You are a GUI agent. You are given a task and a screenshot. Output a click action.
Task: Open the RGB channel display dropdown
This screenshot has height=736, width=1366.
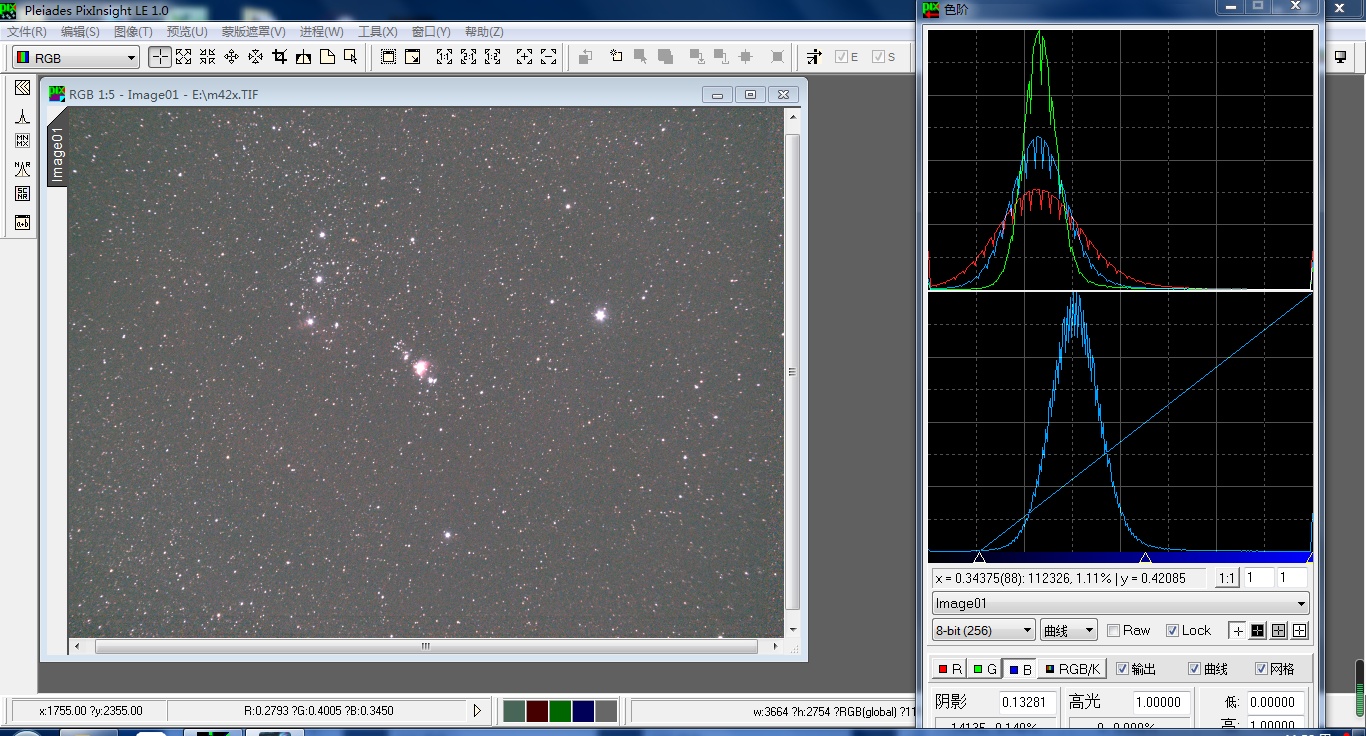(76, 58)
